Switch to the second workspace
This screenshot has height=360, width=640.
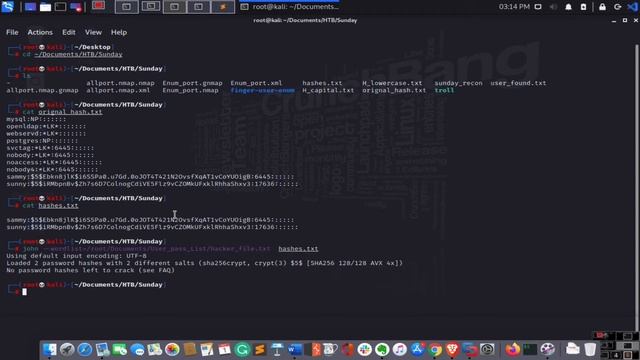pos(151,7)
